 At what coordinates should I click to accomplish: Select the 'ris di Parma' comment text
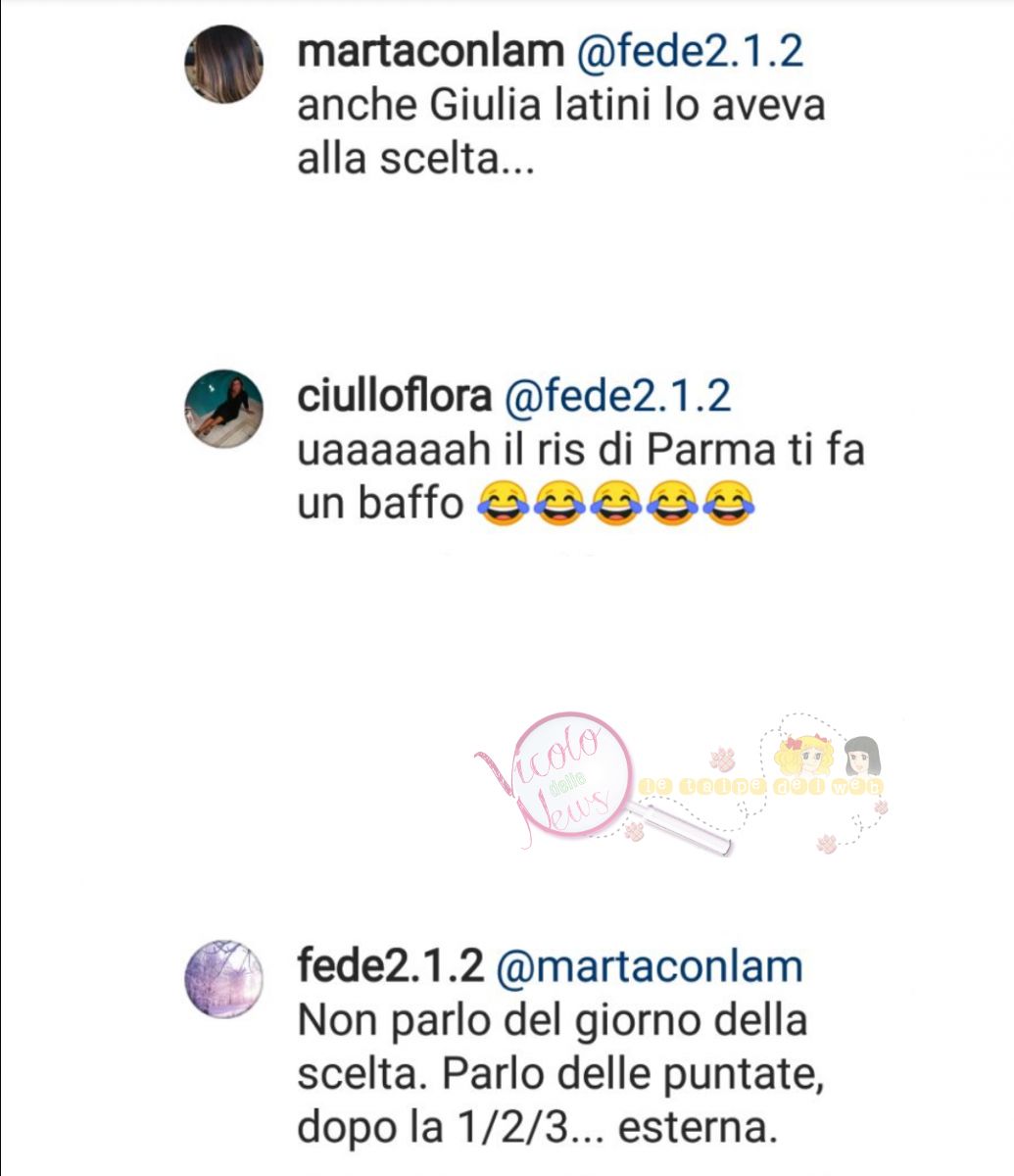(x=581, y=477)
